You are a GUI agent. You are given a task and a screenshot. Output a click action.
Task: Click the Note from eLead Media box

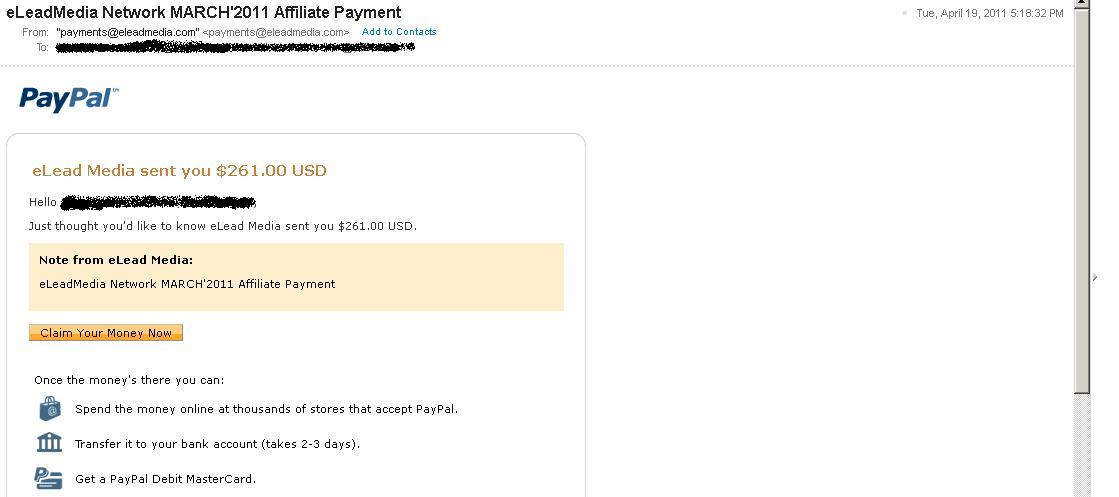[296, 277]
